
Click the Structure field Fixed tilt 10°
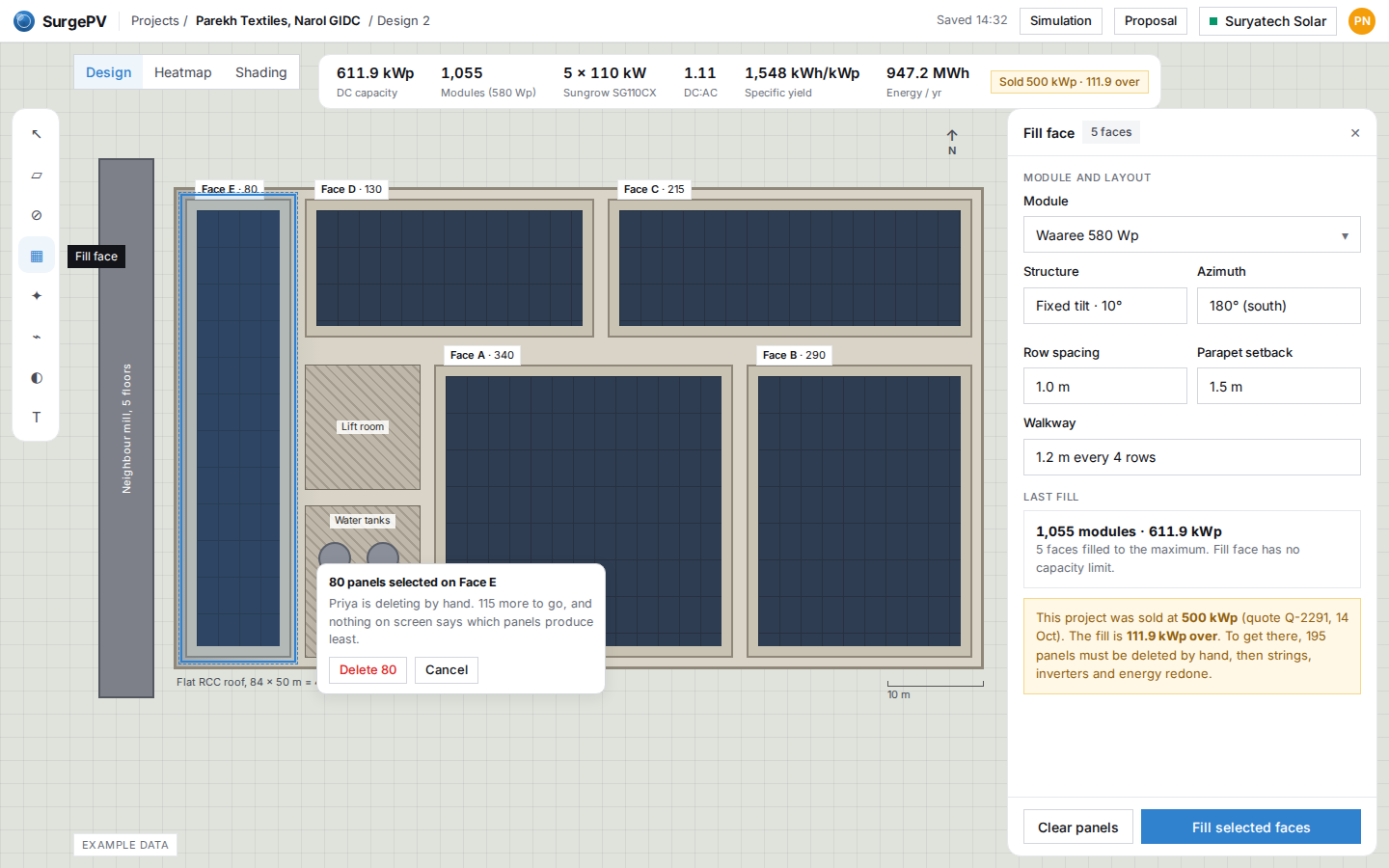pyautogui.click(x=1105, y=306)
